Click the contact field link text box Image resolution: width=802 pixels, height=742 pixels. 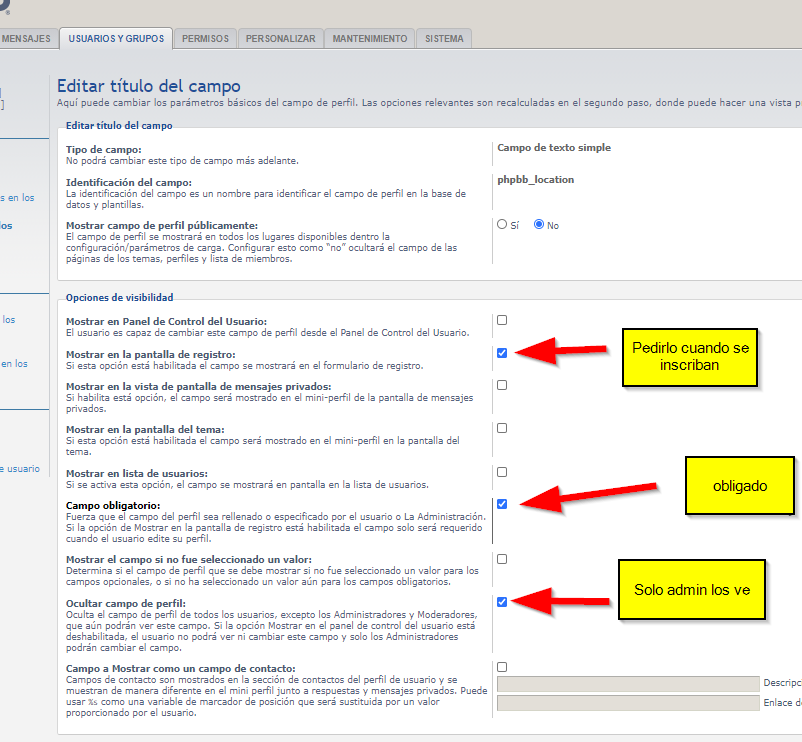(628, 703)
